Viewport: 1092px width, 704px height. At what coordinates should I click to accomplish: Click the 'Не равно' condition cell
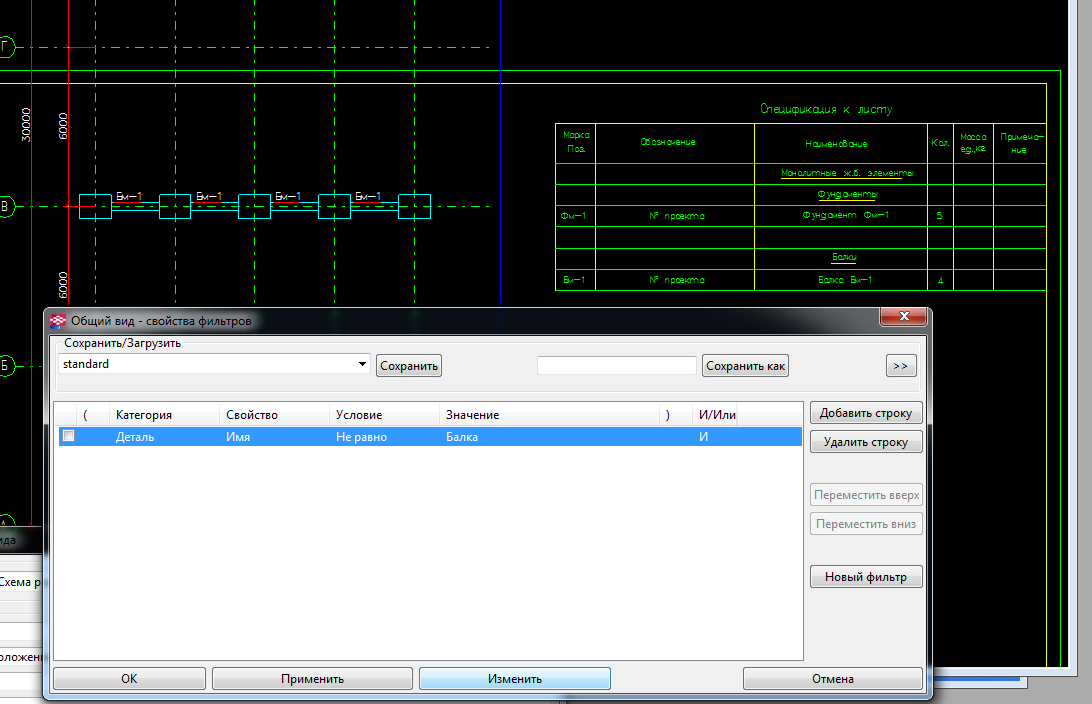[x=362, y=437]
